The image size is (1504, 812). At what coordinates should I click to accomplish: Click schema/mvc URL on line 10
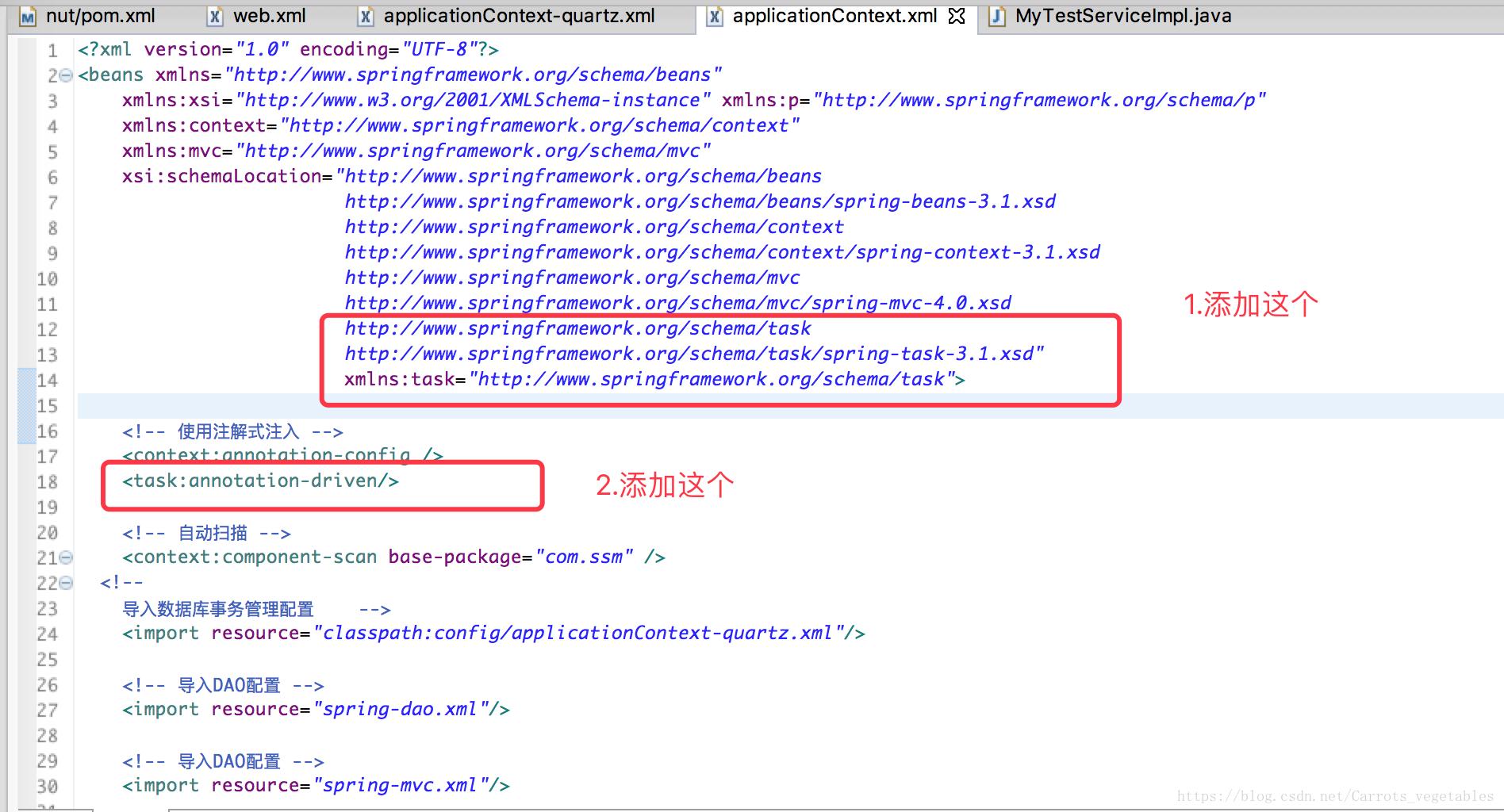(572, 278)
